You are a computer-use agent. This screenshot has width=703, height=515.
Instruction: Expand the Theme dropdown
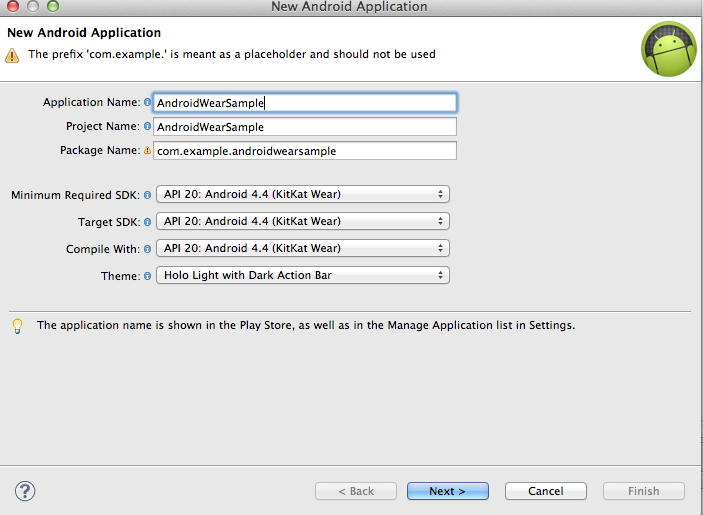click(303, 275)
